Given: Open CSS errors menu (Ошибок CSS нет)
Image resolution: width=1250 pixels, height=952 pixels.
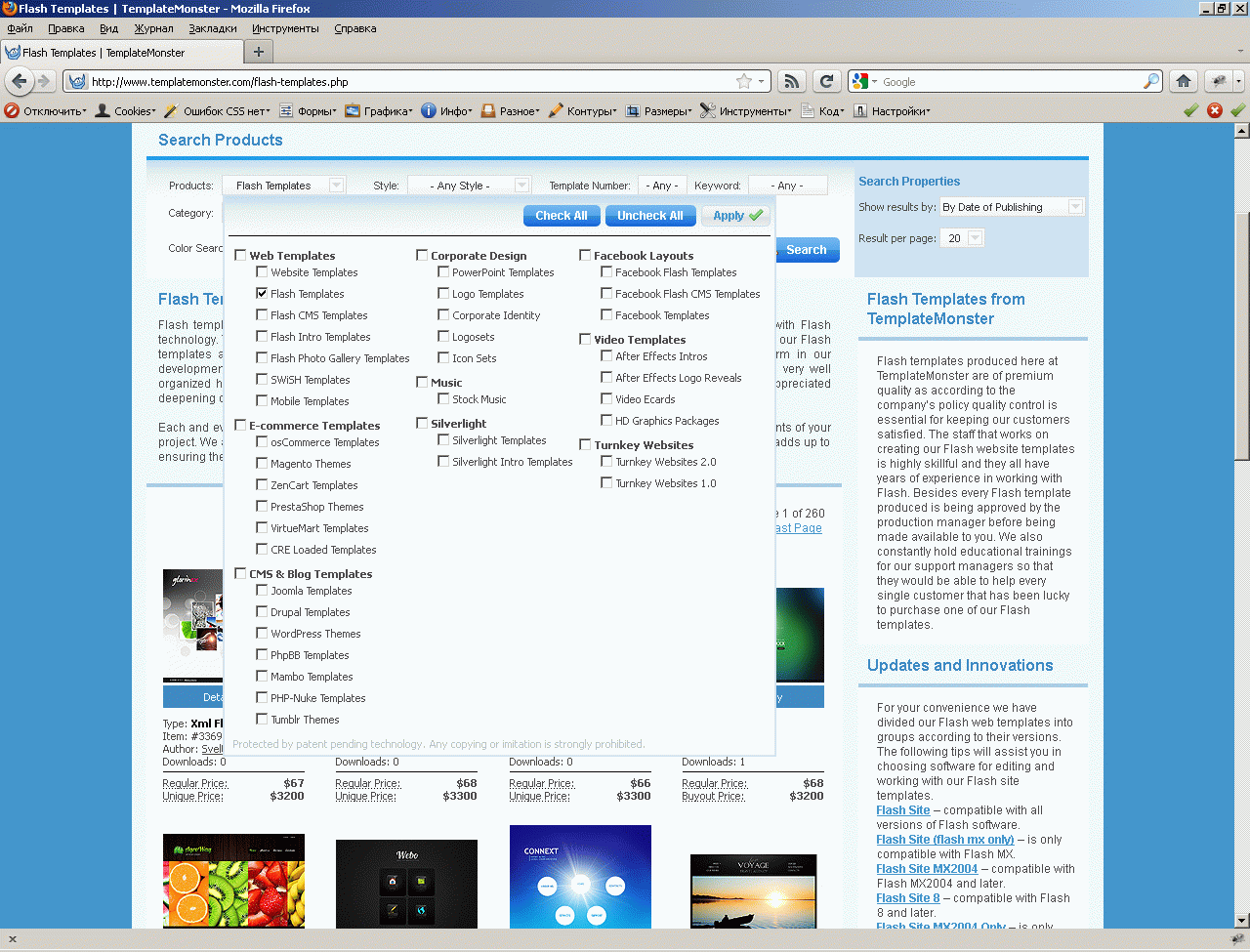Looking at the screenshot, I should [x=218, y=111].
